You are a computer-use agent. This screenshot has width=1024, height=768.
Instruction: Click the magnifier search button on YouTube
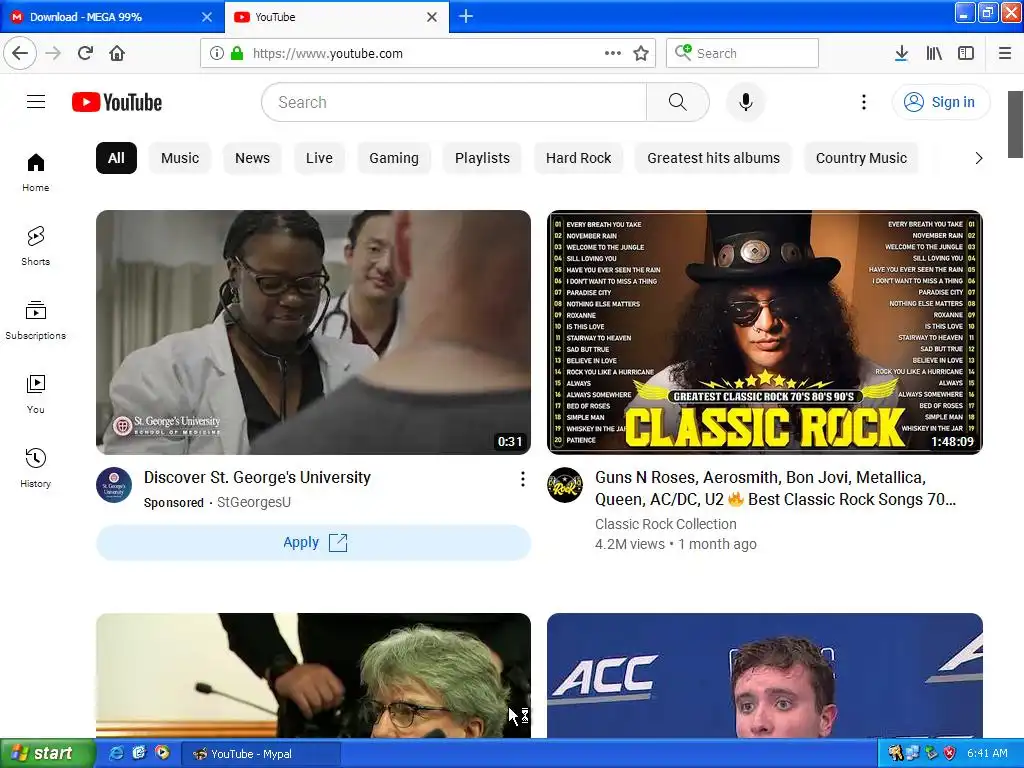tap(677, 102)
